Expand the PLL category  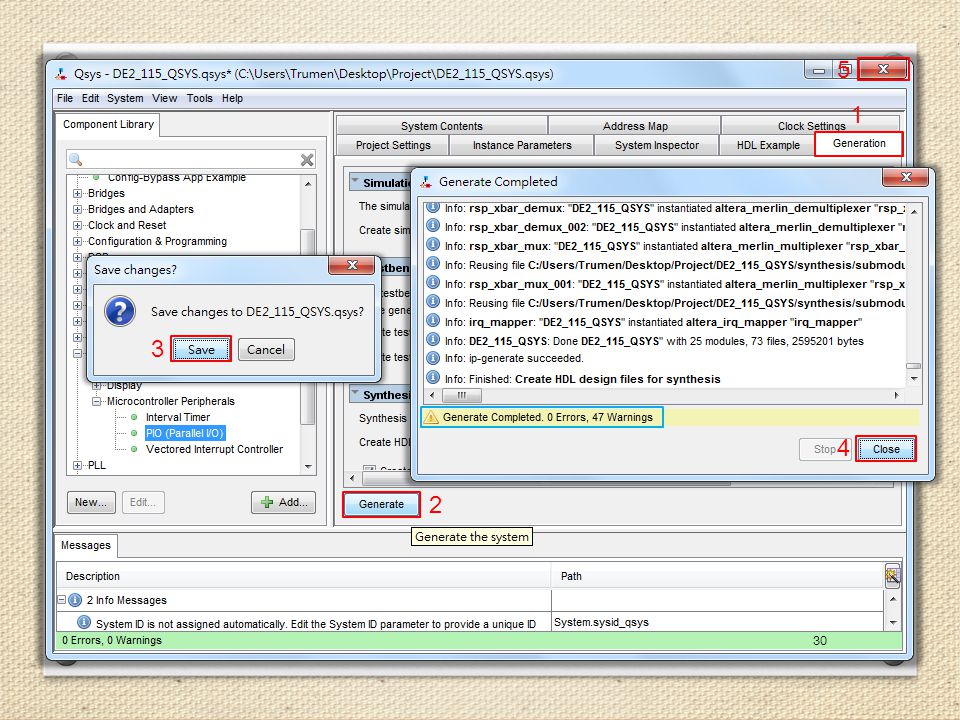point(78,465)
